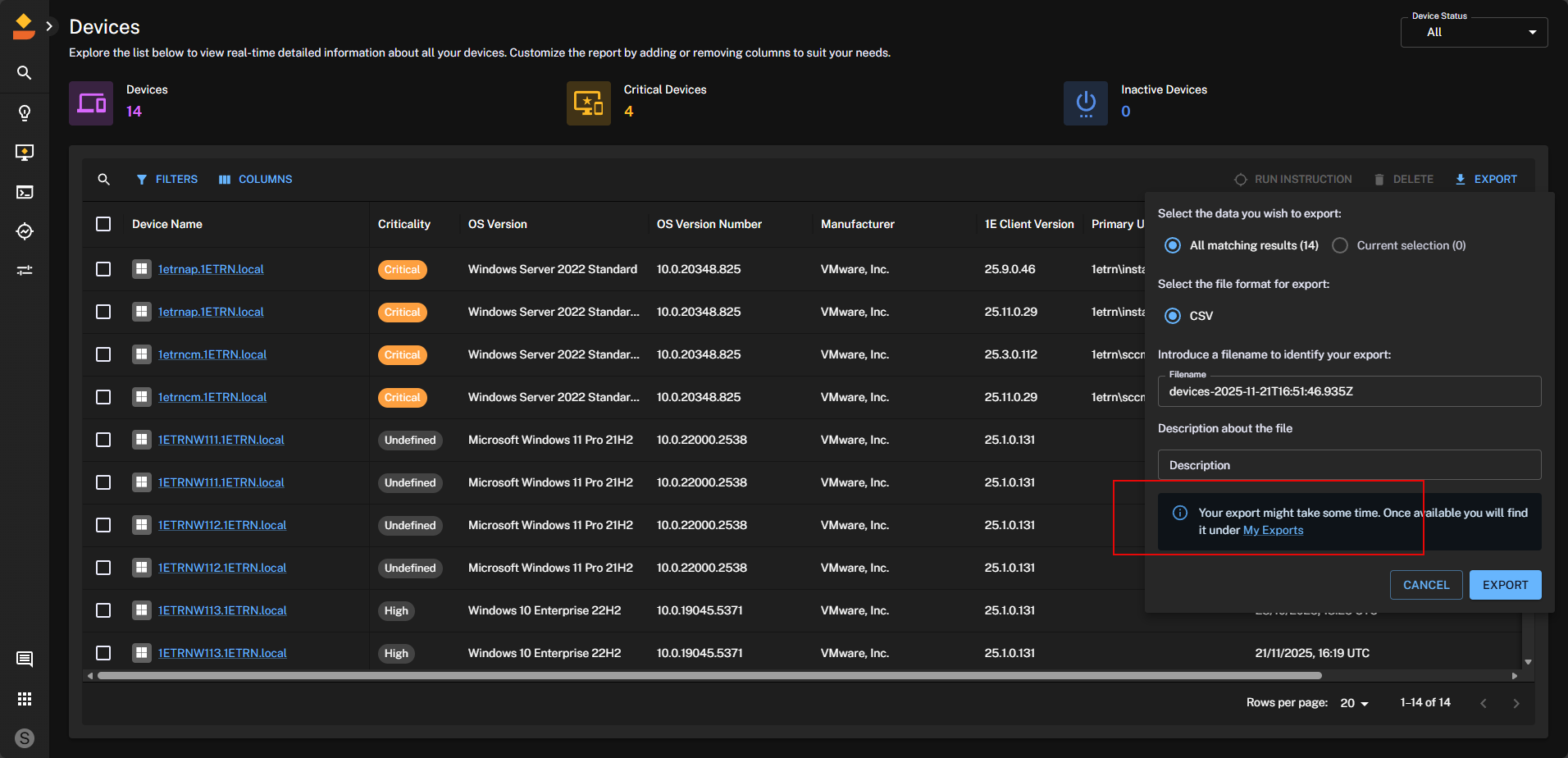The width and height of the screenshot is (1568, 758).
Task: Click the monitor devices sidebar icon
Action: click(x=25, y=152)
